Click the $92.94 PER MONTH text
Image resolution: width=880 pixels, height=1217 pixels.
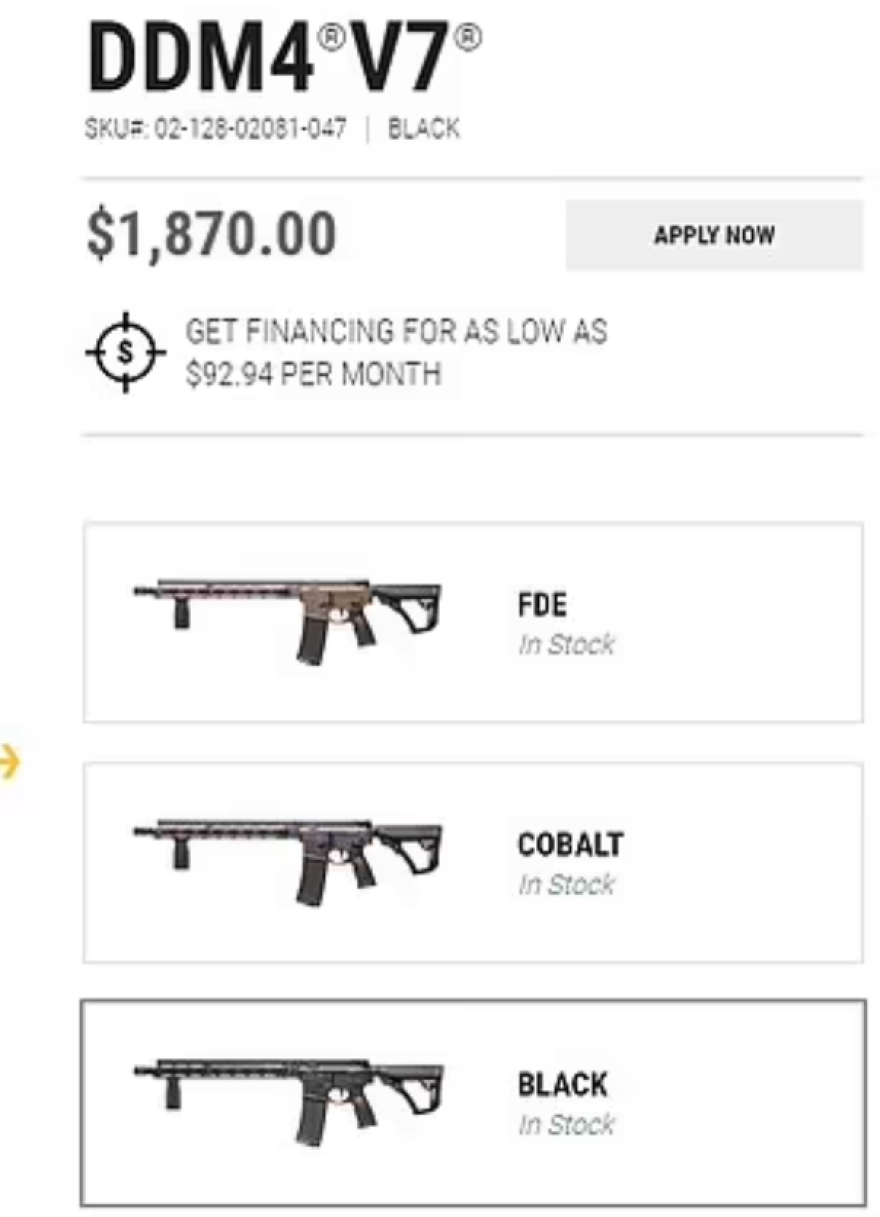[313, 375]
